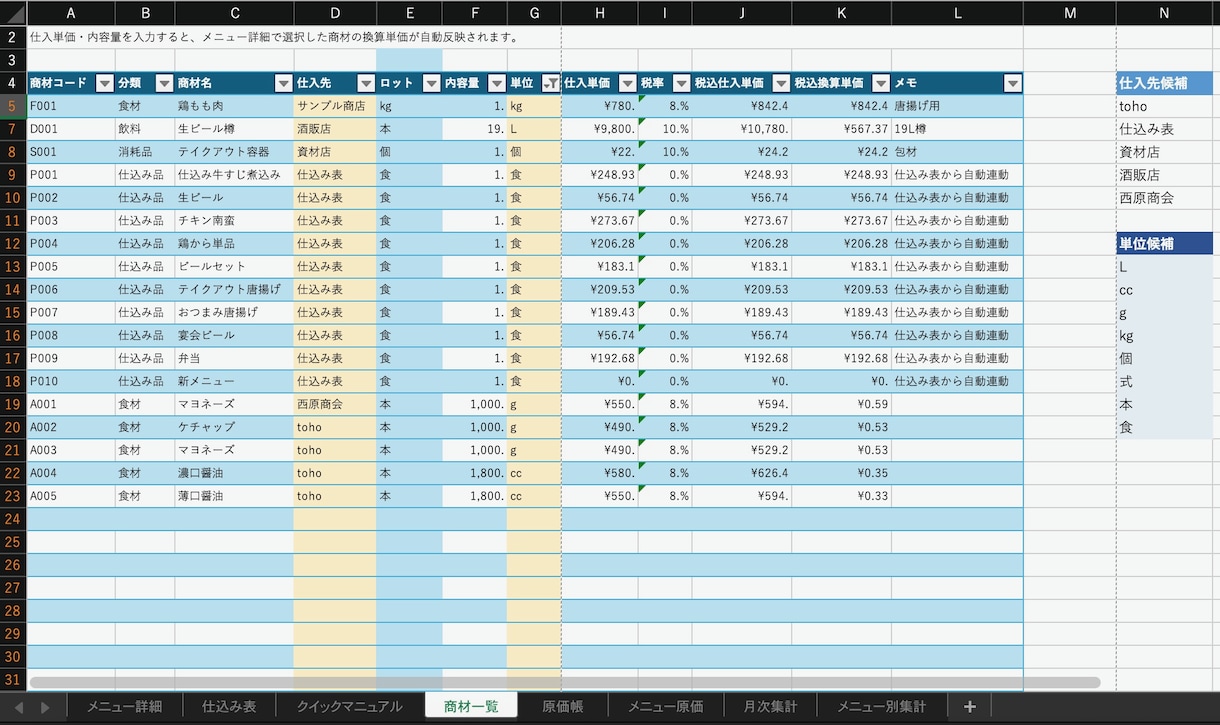Viewport: 1220px width, 725px height.
Task: Switch to the メニュー別集計 sheet tab
Action: 881,706
